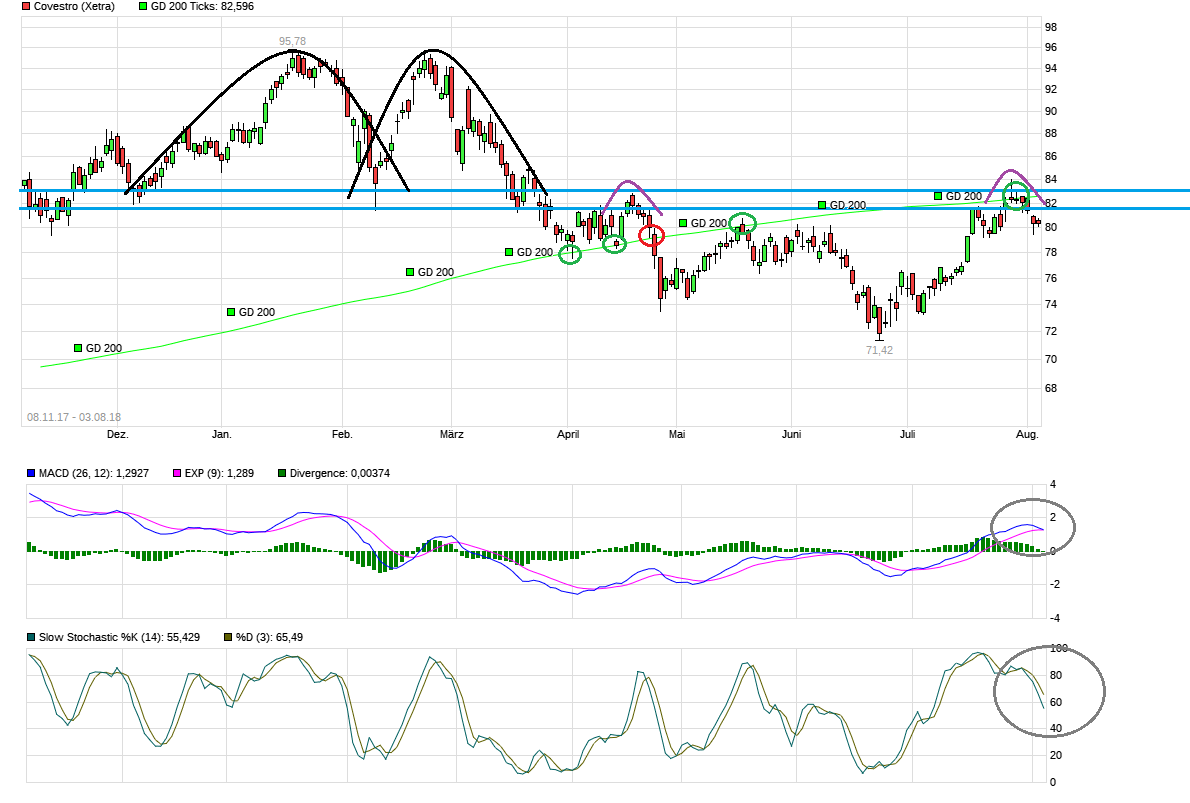
Task: Click the gray ellipse on the MACD panel
Action: click(x=1033, y=525)
